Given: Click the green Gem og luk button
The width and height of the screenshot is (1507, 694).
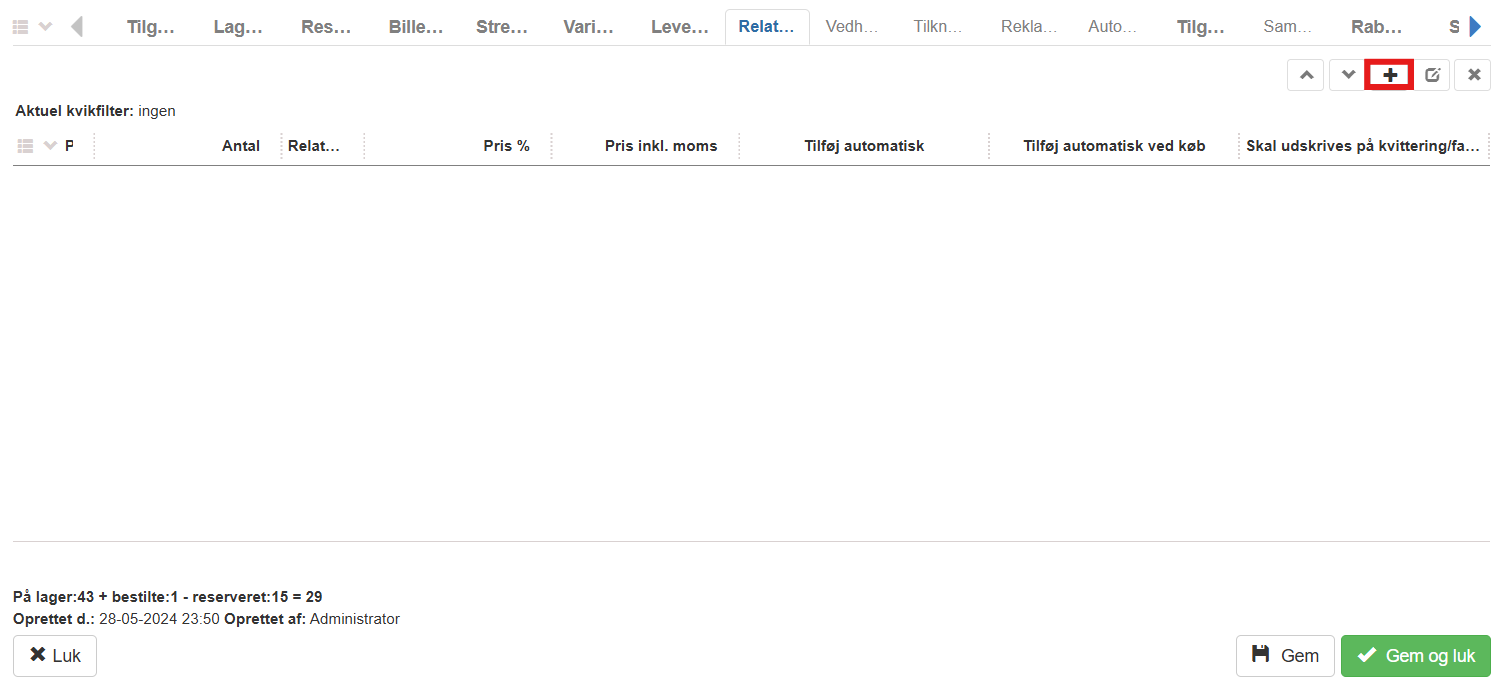Looking at the screenshot, I should [x=1416, y=656].
